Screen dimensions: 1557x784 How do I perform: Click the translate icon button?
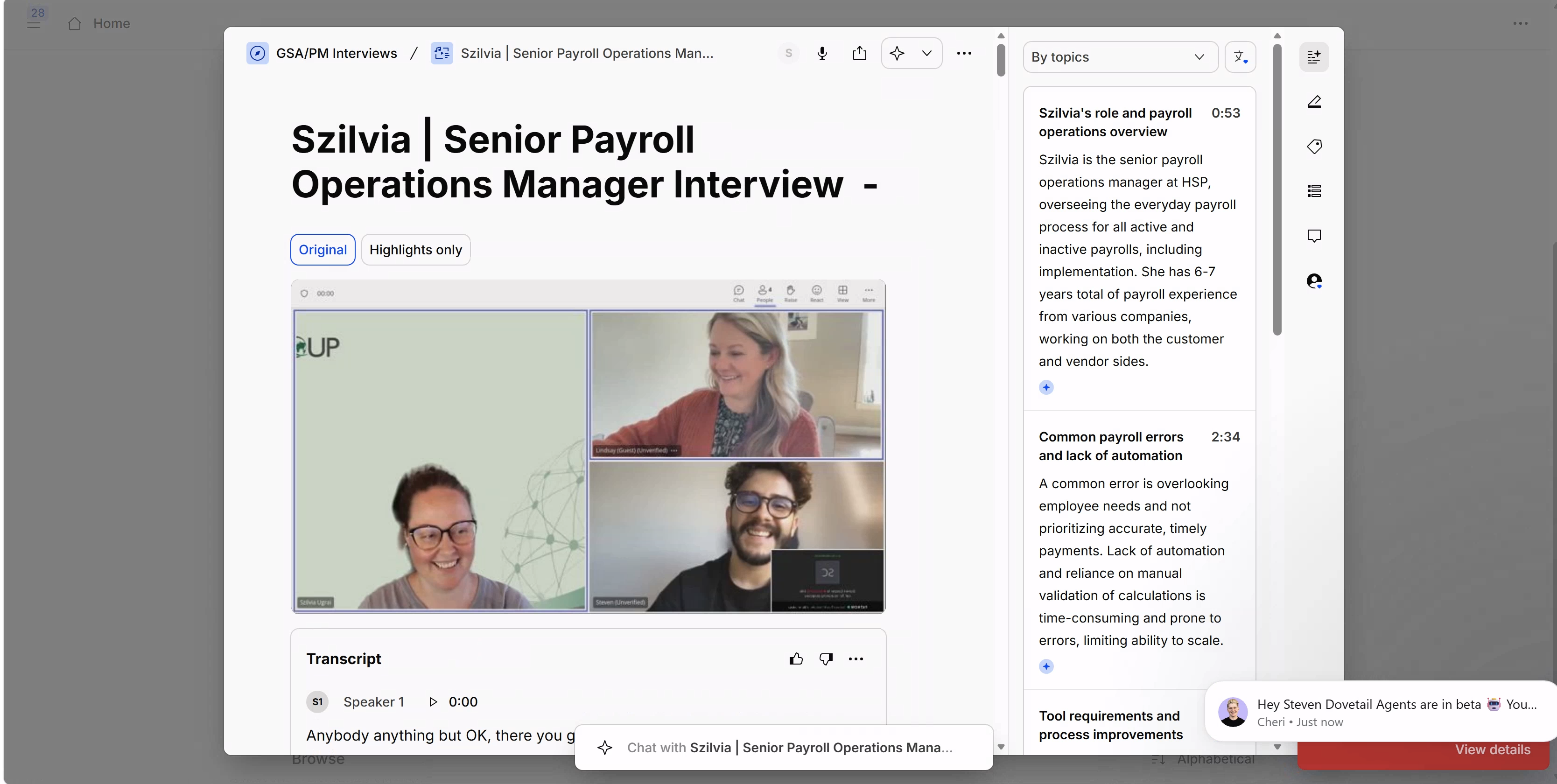(x=1240, y=57)
